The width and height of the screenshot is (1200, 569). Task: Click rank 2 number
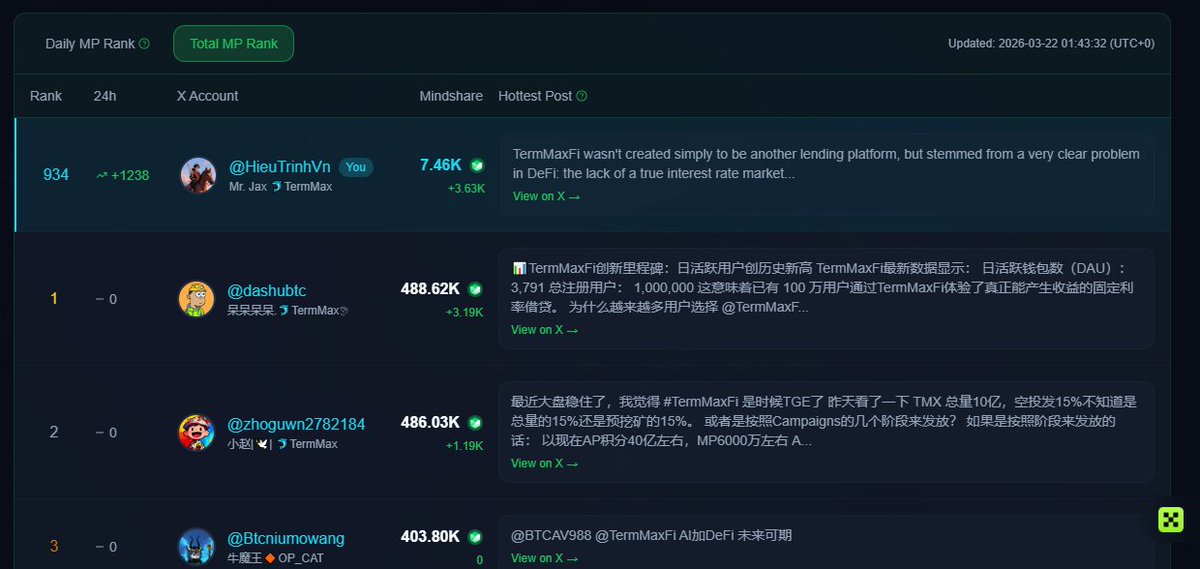54,432
